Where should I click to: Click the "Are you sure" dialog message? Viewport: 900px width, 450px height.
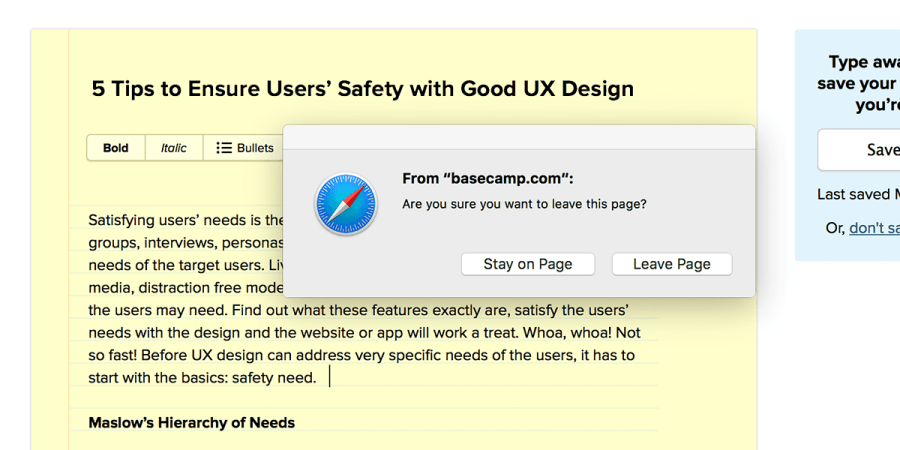click(523, 204)
